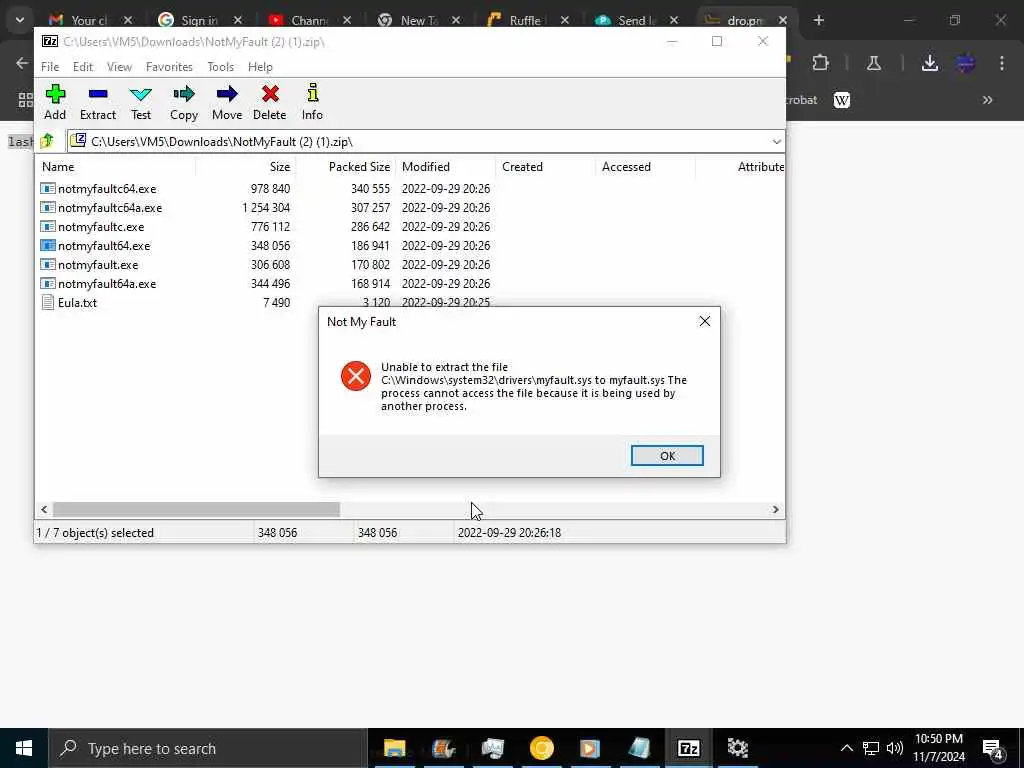Expand the address path dropdown
The image size is (1024, 768).
click(x=776, y=142)
